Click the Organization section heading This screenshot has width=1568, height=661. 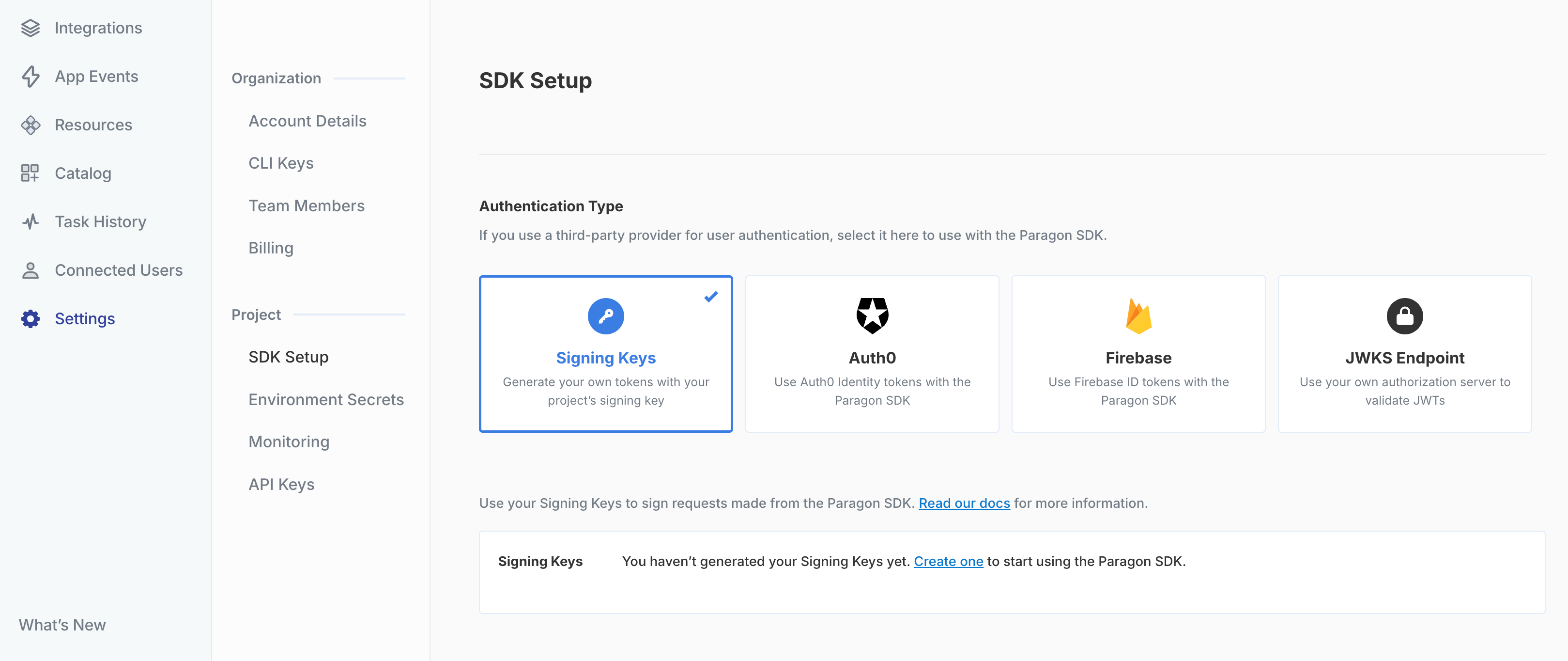coord(276,79)
